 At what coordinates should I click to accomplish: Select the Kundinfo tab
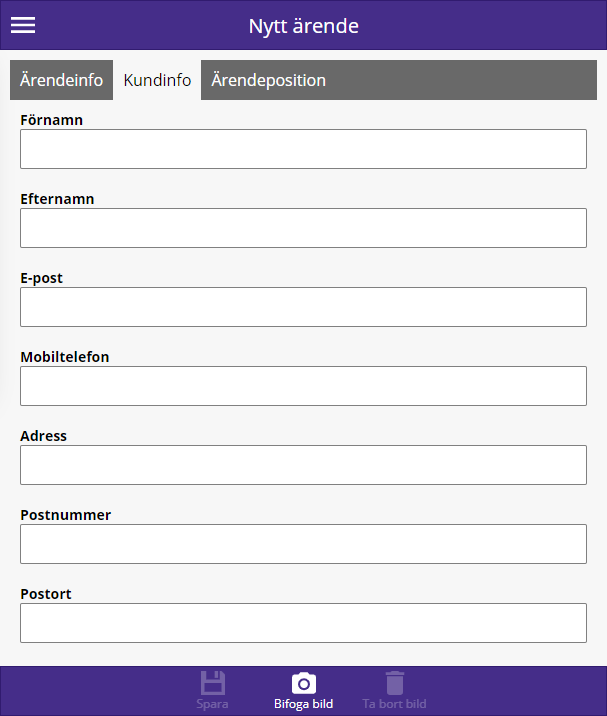pos(157,80)
